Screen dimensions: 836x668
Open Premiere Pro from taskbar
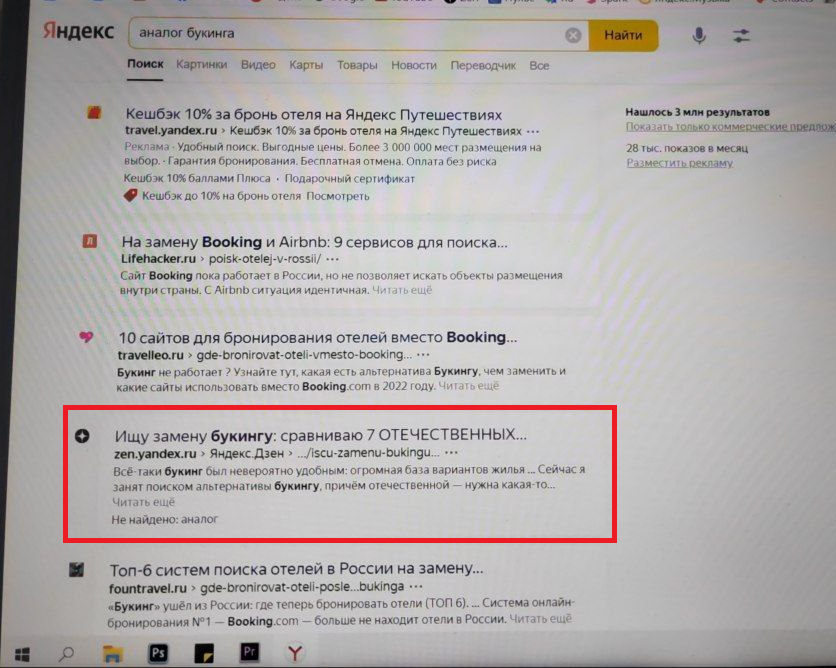coord(250,652)
